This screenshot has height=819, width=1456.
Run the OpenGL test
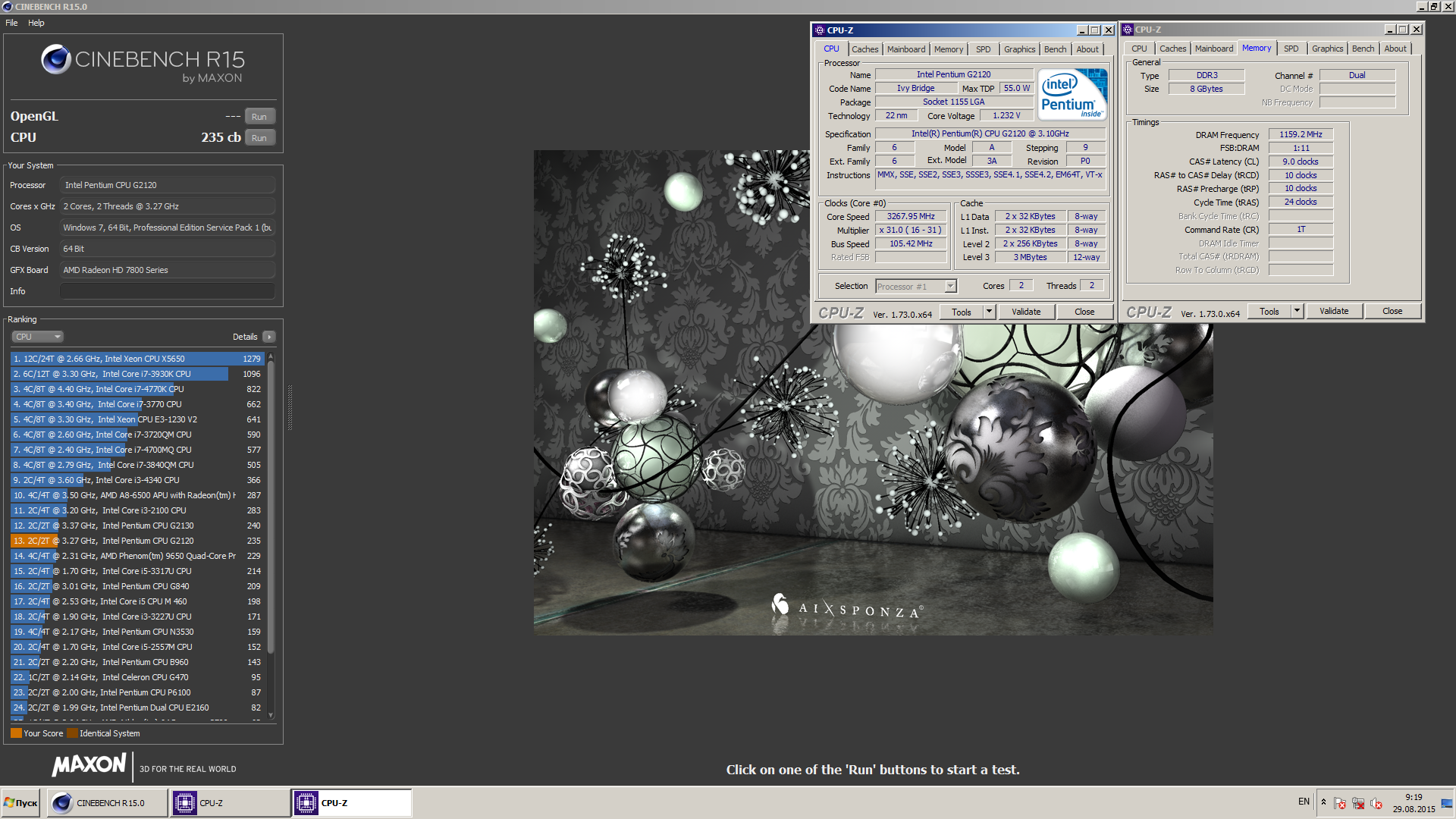coord(259,117)
